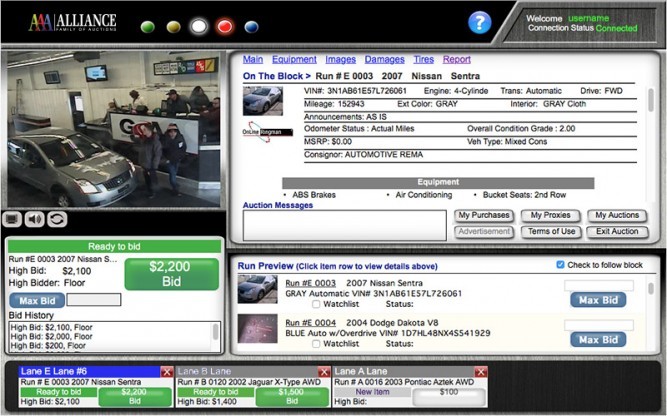The width and height of the screenshot is (667, 416).
Task: Open help with the question mark icon
Action: point(479,23)
